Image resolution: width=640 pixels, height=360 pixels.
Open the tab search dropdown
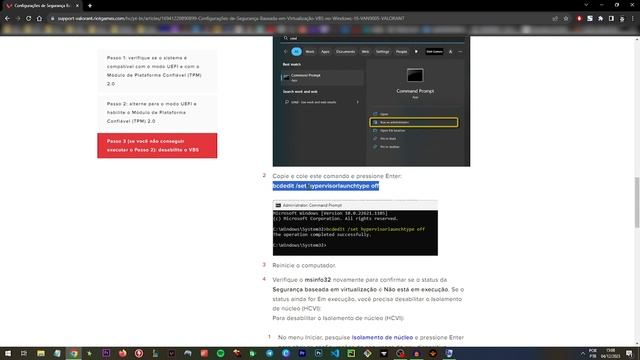click(586, 5)
